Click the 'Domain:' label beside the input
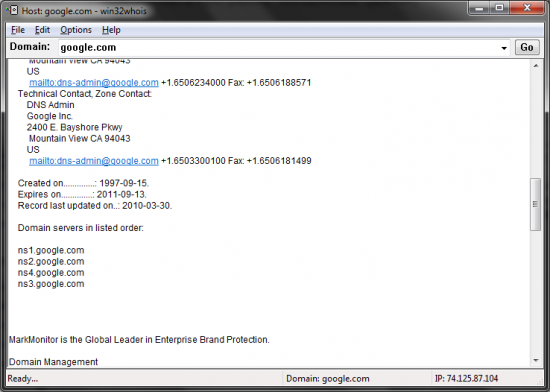Viewport: 550px width, 392px height. point(30,47)
